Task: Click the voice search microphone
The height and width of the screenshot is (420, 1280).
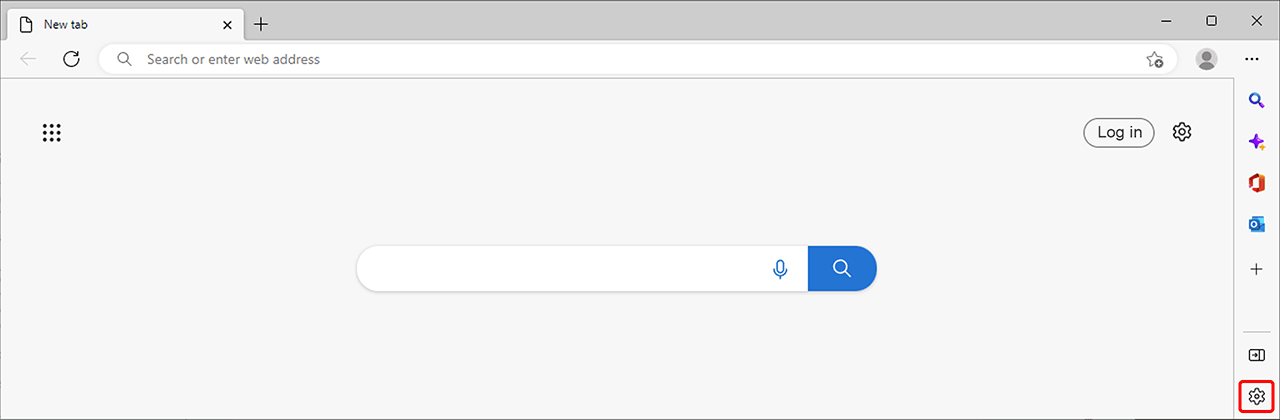Action: [780, 269]
